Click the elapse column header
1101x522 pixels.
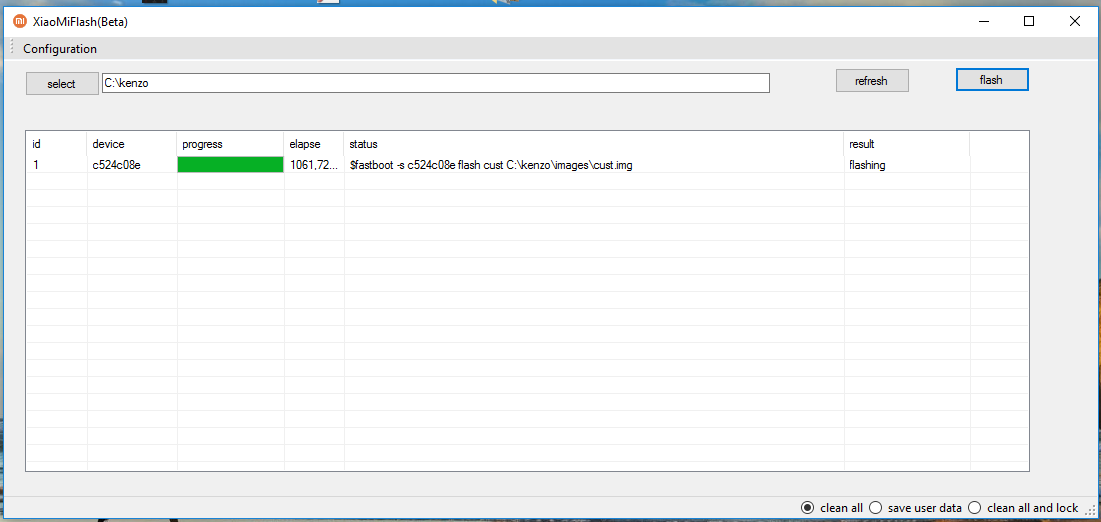[314, 144]
